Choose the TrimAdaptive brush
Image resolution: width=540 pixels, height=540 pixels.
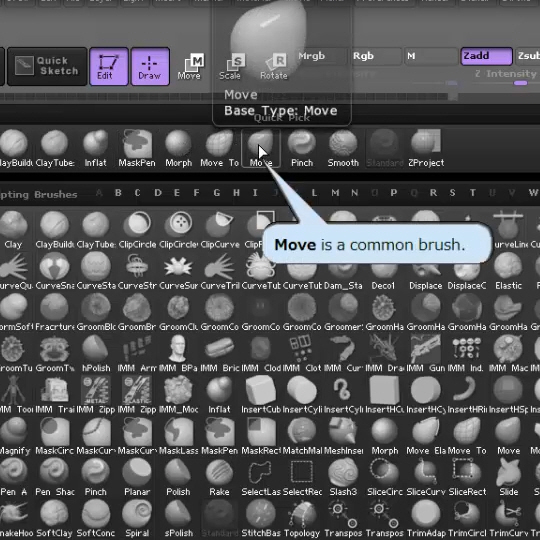(x=426, y=519)
